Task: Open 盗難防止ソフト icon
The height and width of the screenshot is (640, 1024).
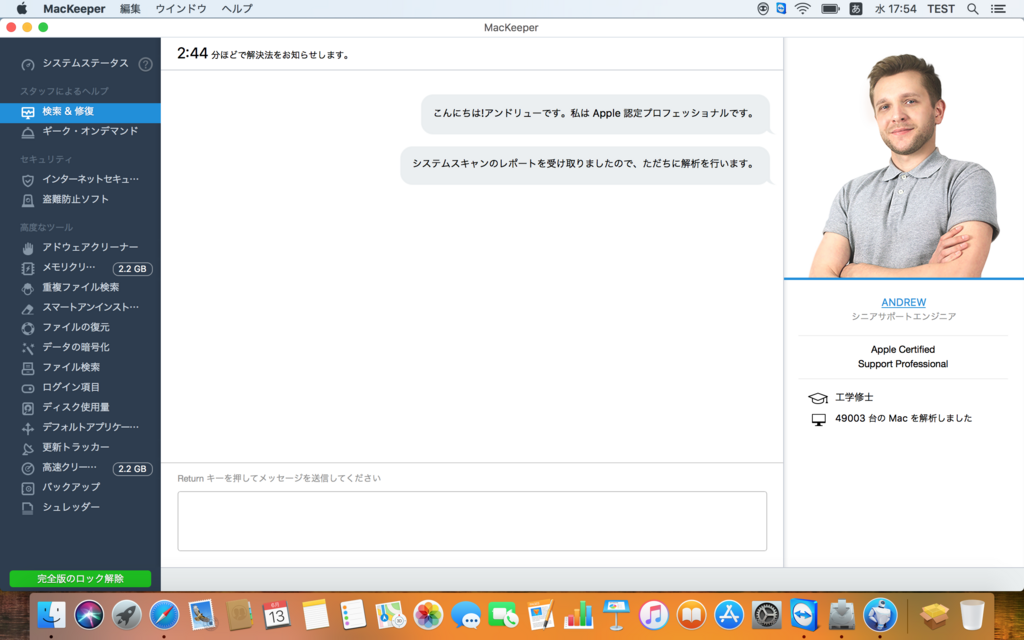Action: click(x=27, y=200)
